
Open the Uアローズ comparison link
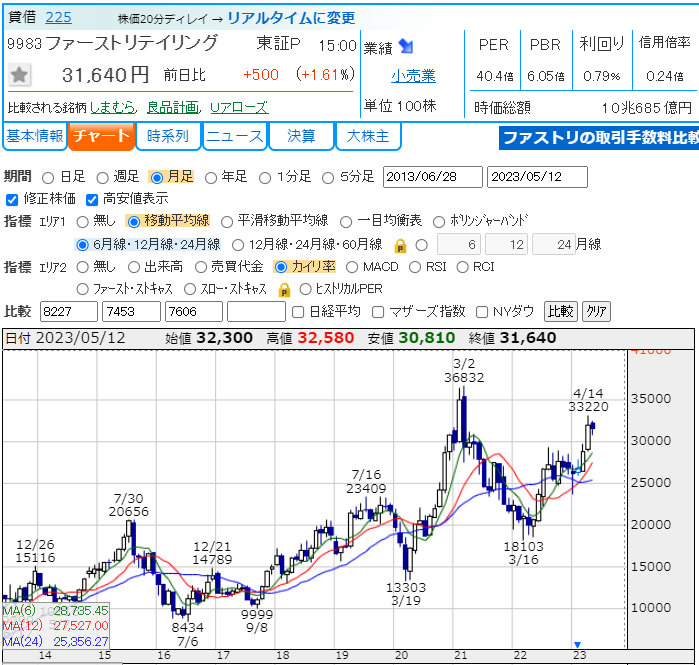239,107
